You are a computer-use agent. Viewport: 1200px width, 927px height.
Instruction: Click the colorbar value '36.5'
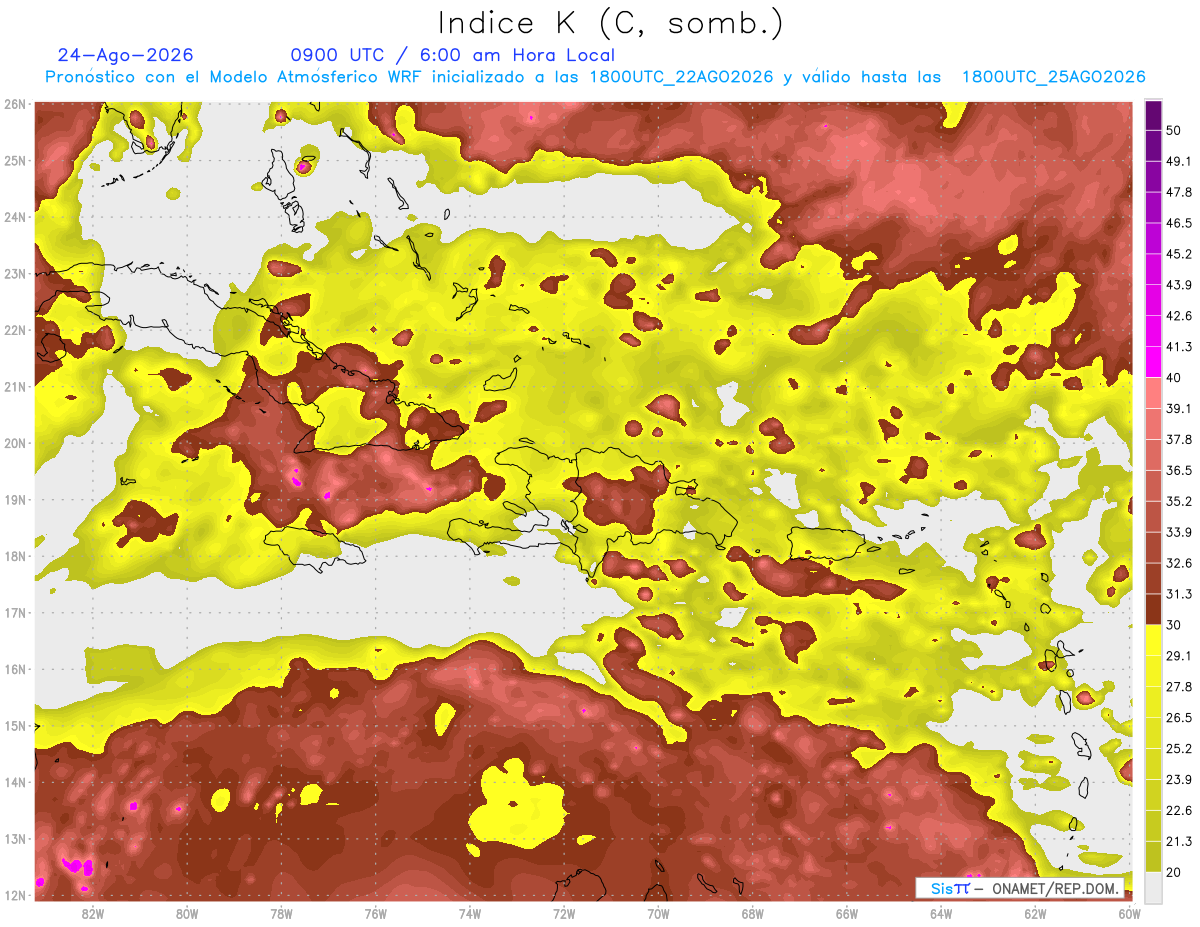1180,470
